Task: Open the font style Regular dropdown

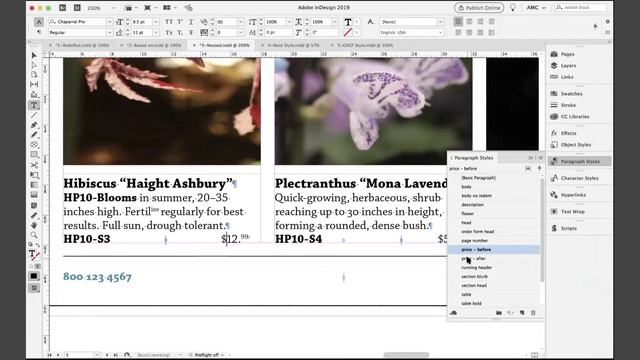Action: pos(109,32)
